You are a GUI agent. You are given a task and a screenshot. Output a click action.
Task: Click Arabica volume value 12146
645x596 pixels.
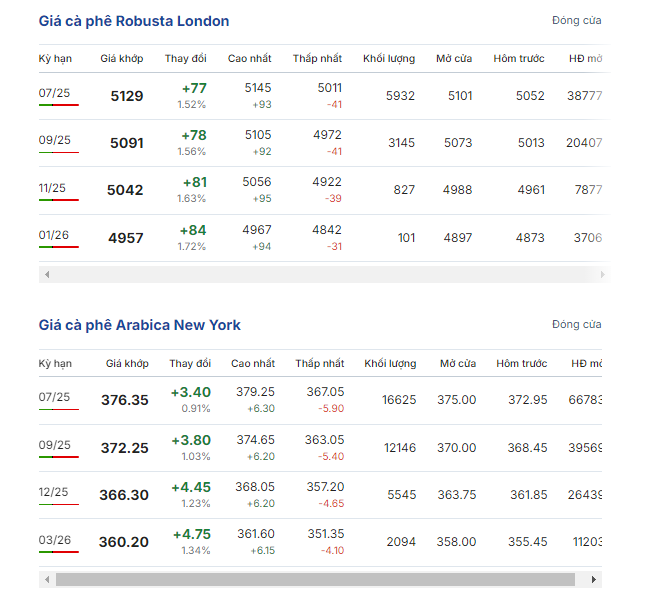pos(400,448)
